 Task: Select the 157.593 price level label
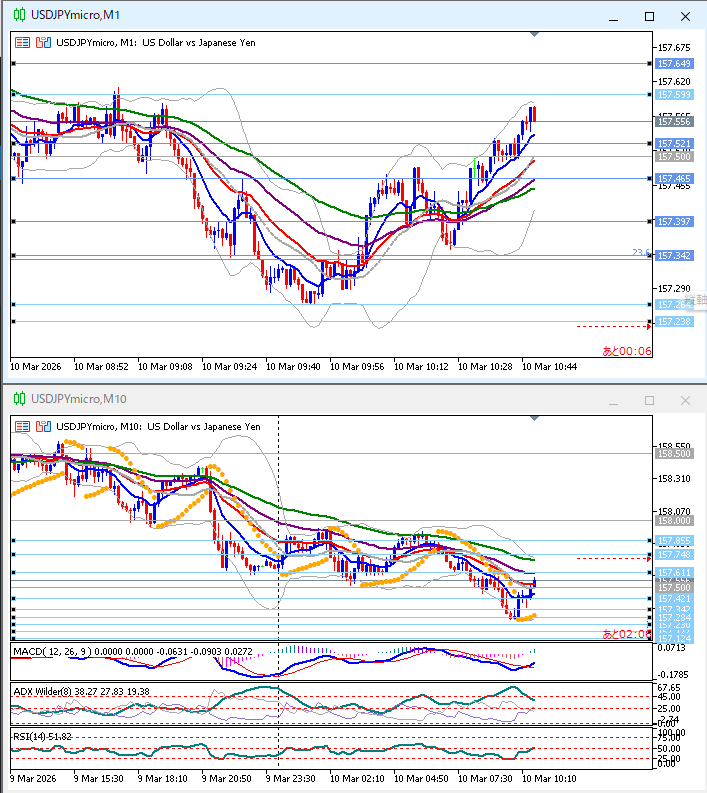pos(675,94)
